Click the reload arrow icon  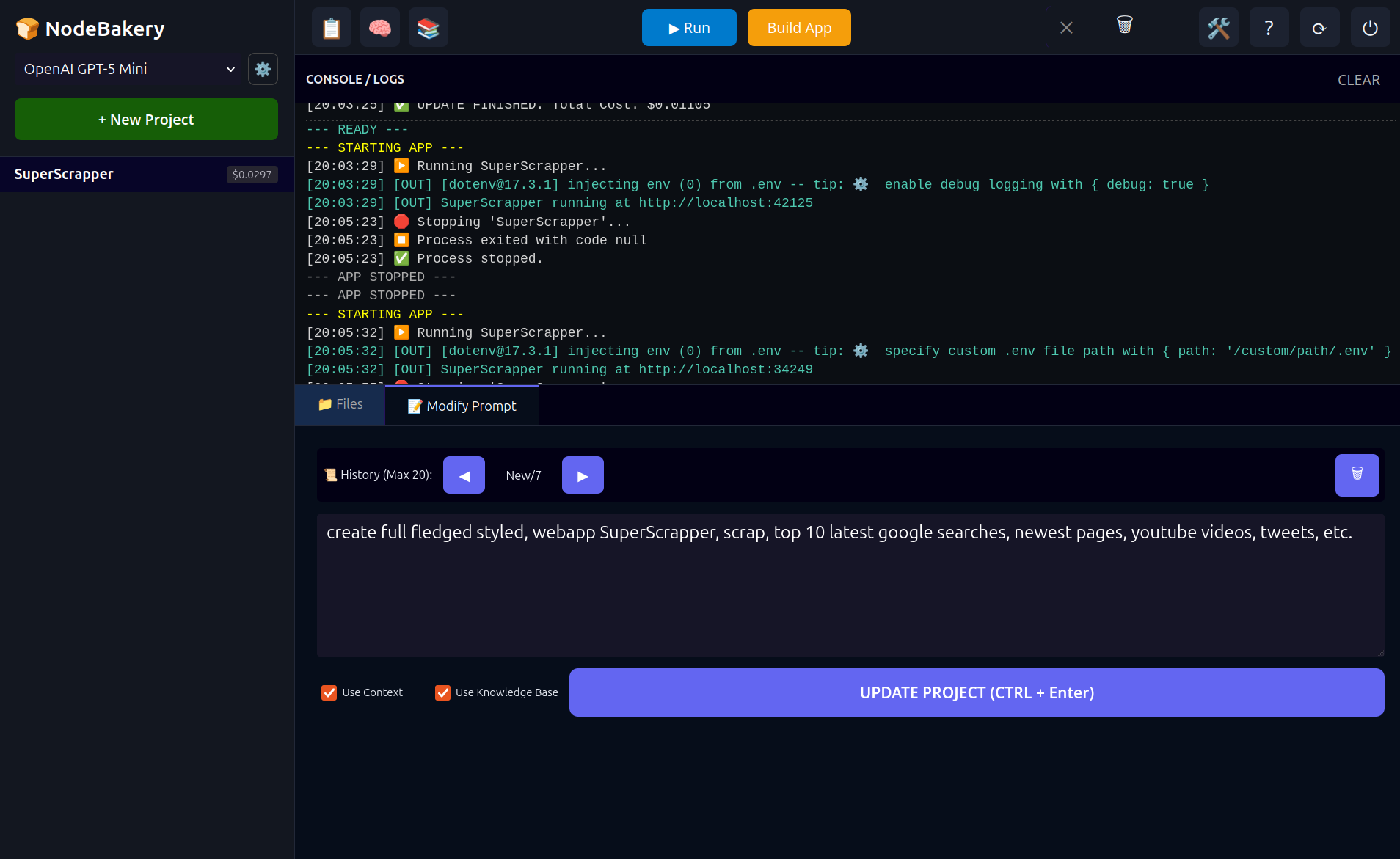coord(1319,28)
